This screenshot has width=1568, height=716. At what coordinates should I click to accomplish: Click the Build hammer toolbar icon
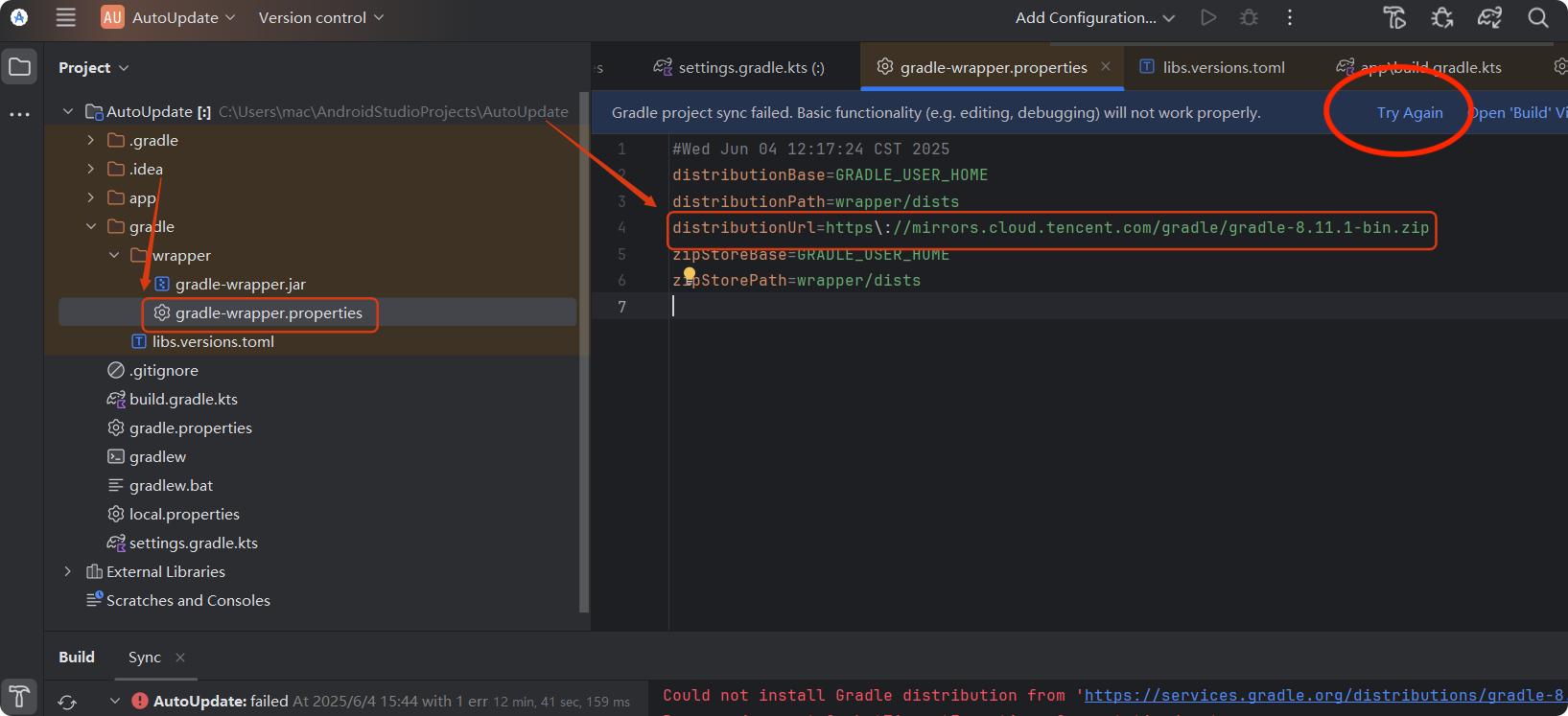tap(1394, 17)
